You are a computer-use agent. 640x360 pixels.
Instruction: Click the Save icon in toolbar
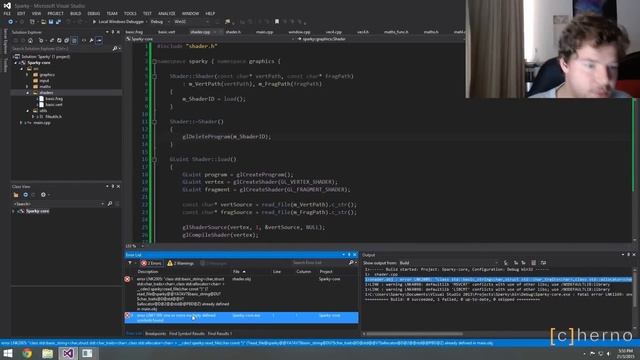[51, 22]
